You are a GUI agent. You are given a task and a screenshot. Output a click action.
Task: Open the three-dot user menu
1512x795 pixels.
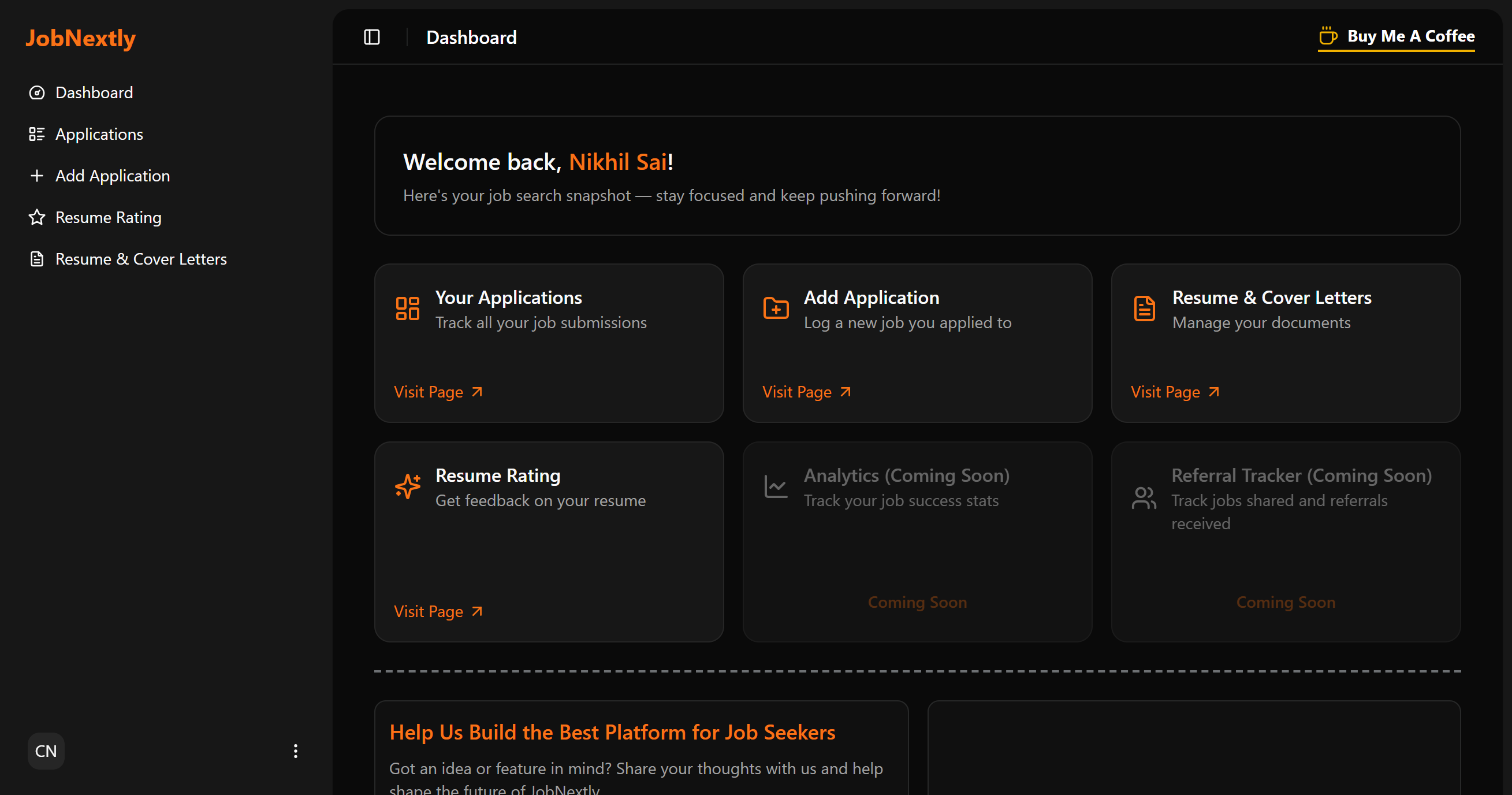click(x=296, y=751)
